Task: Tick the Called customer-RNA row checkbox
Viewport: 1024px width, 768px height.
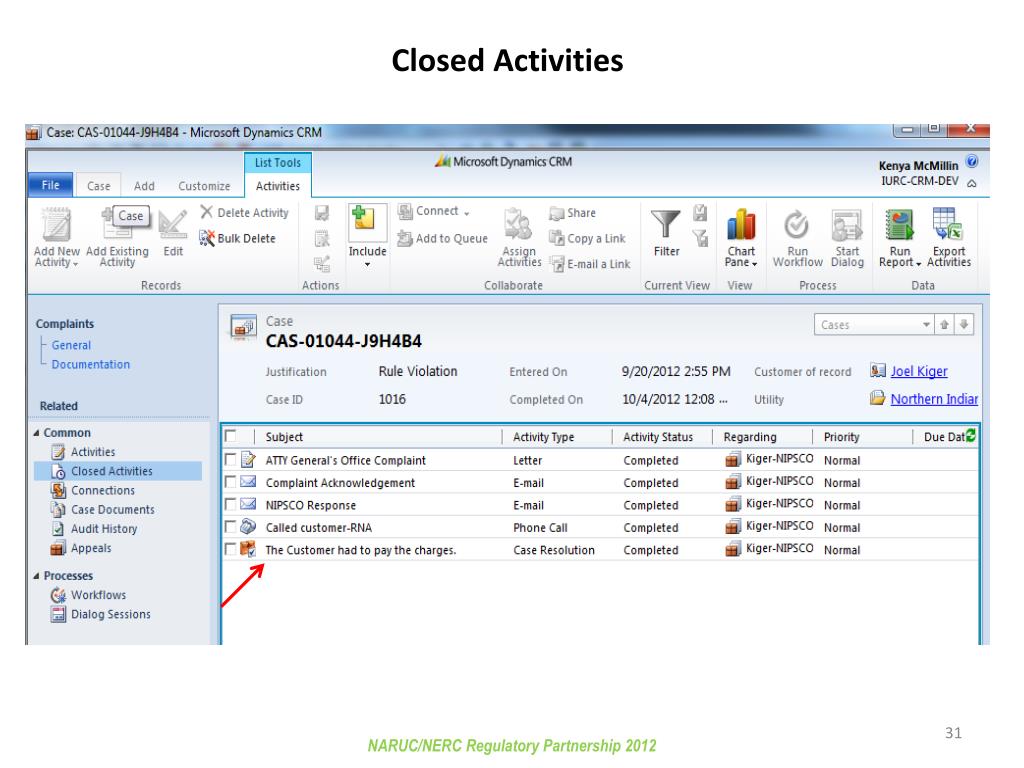Action: [x=230, y=526]
